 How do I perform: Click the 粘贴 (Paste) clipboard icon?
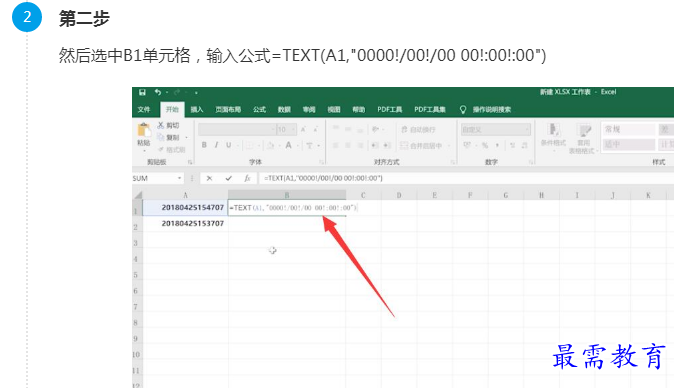click(144, 130)
